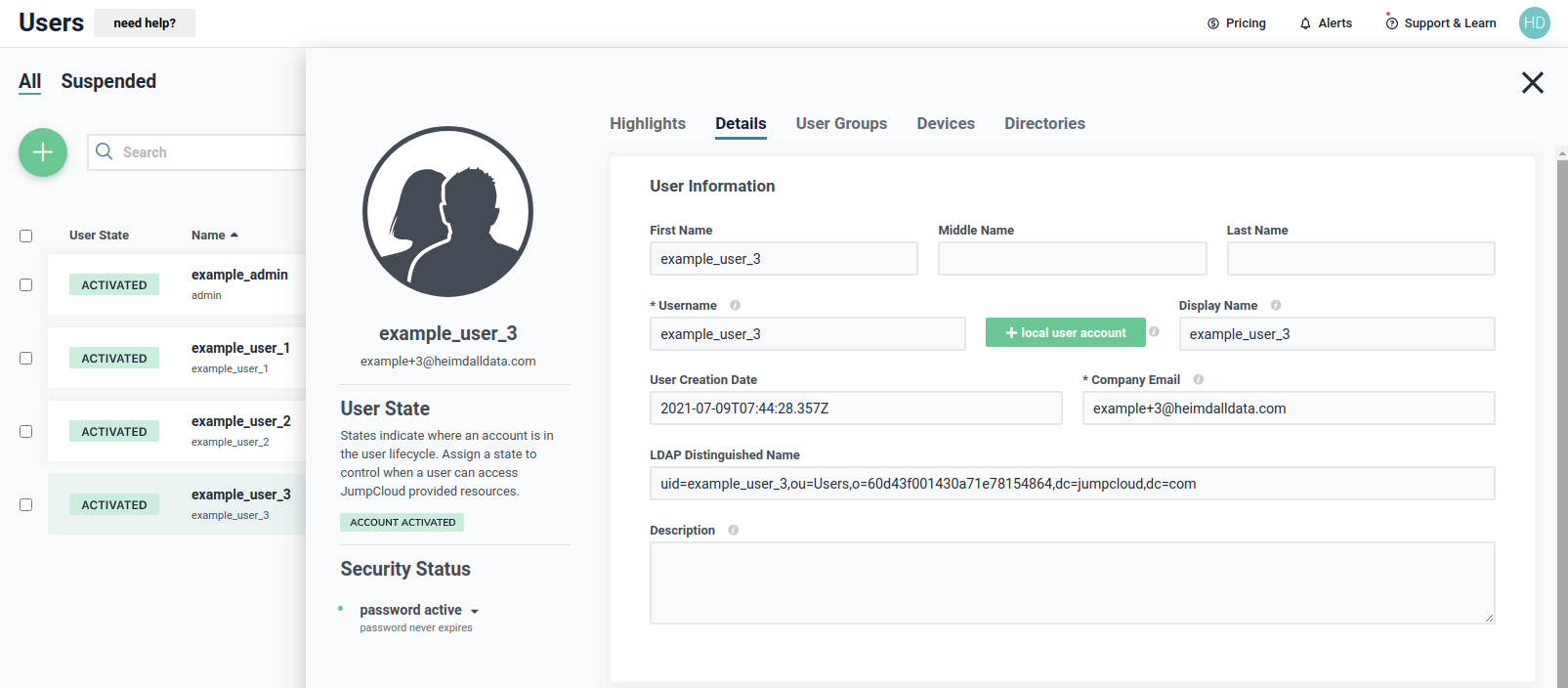The width and height of the screenshot is (1568, 688).
Task: Check the box for example_user_2
Action: click(x=26, y=432)
